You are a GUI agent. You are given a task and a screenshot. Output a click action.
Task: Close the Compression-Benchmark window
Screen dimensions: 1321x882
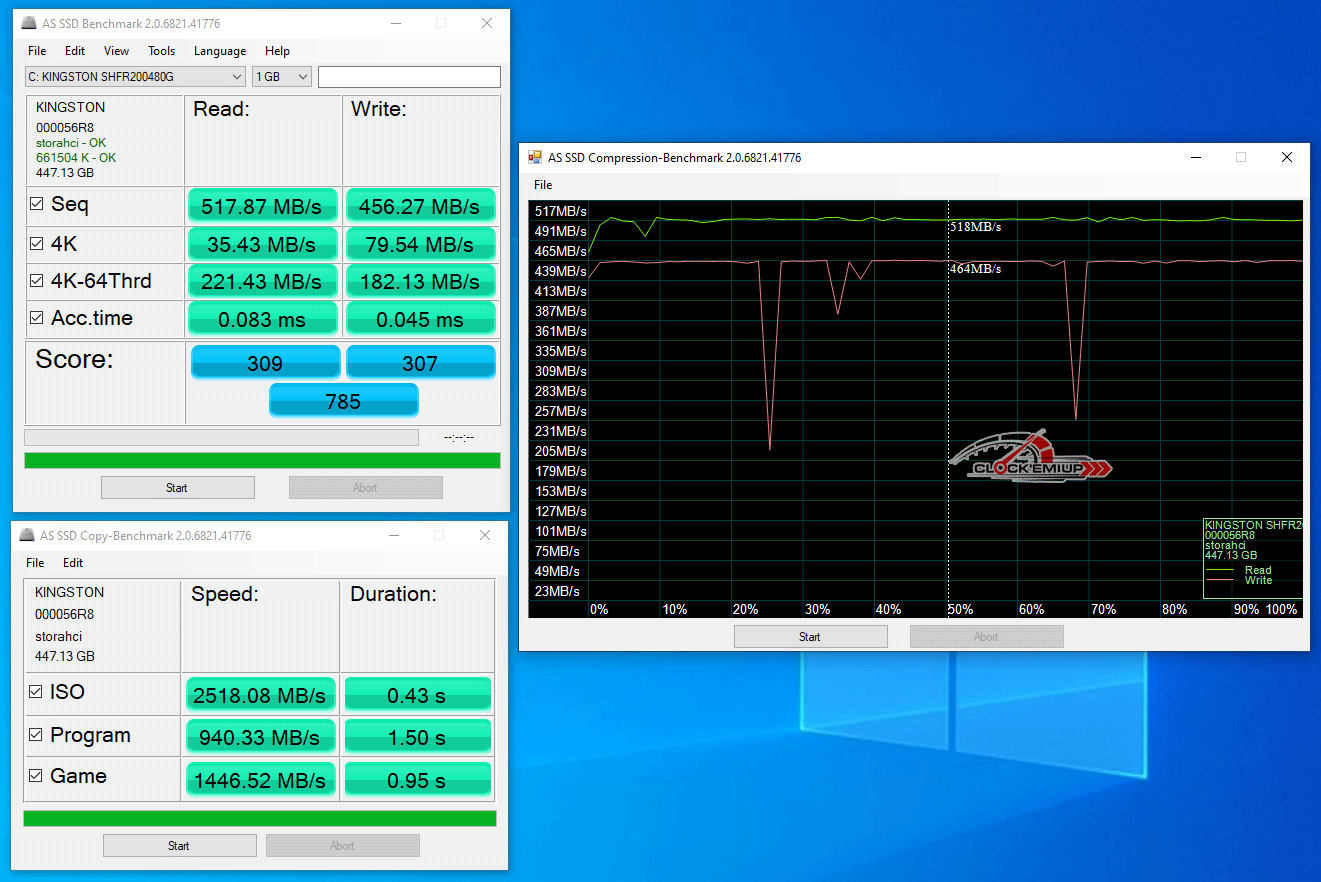click(x=1286, y=157)
